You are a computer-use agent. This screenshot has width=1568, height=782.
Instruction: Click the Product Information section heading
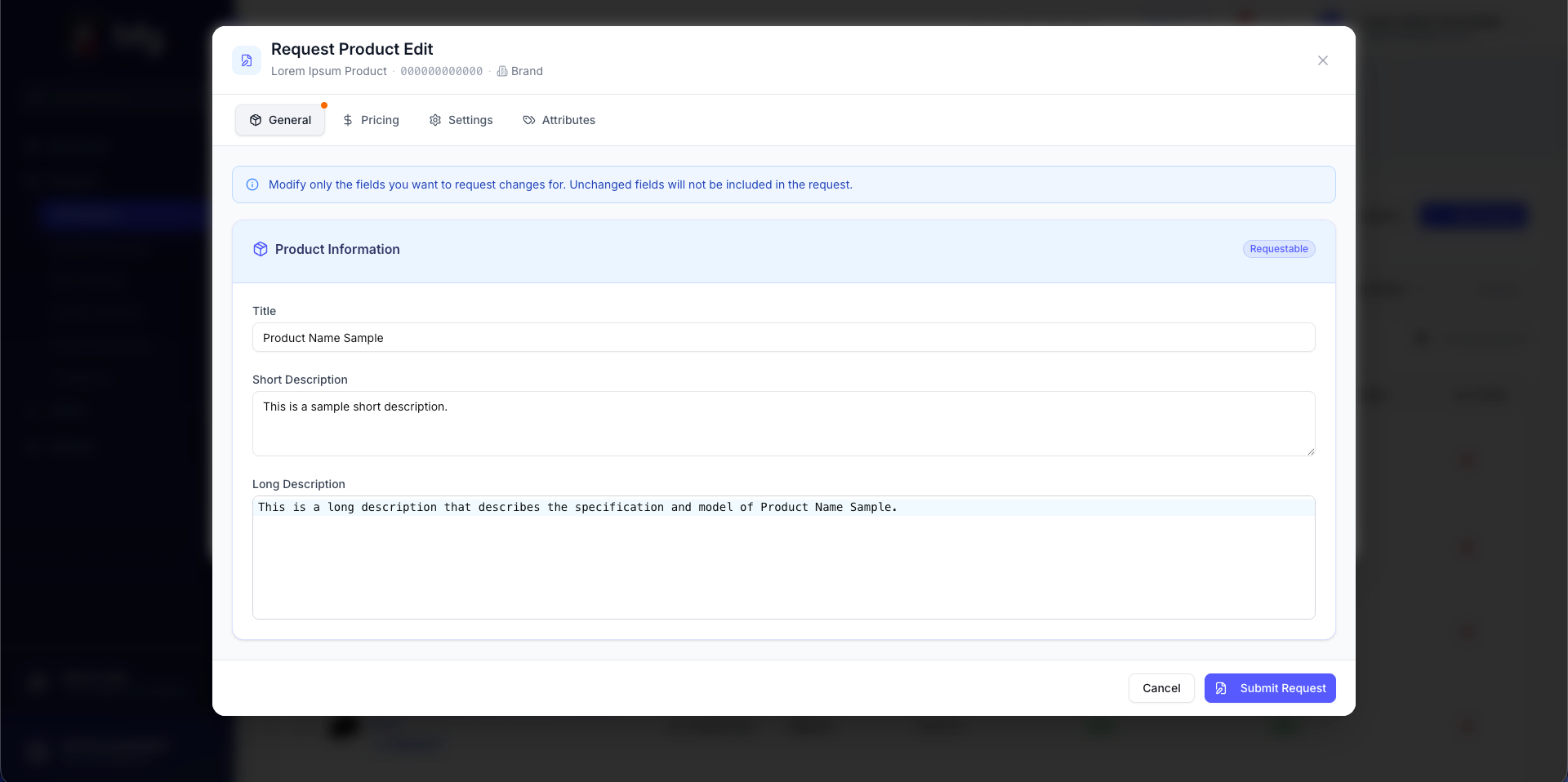point(337,249)
